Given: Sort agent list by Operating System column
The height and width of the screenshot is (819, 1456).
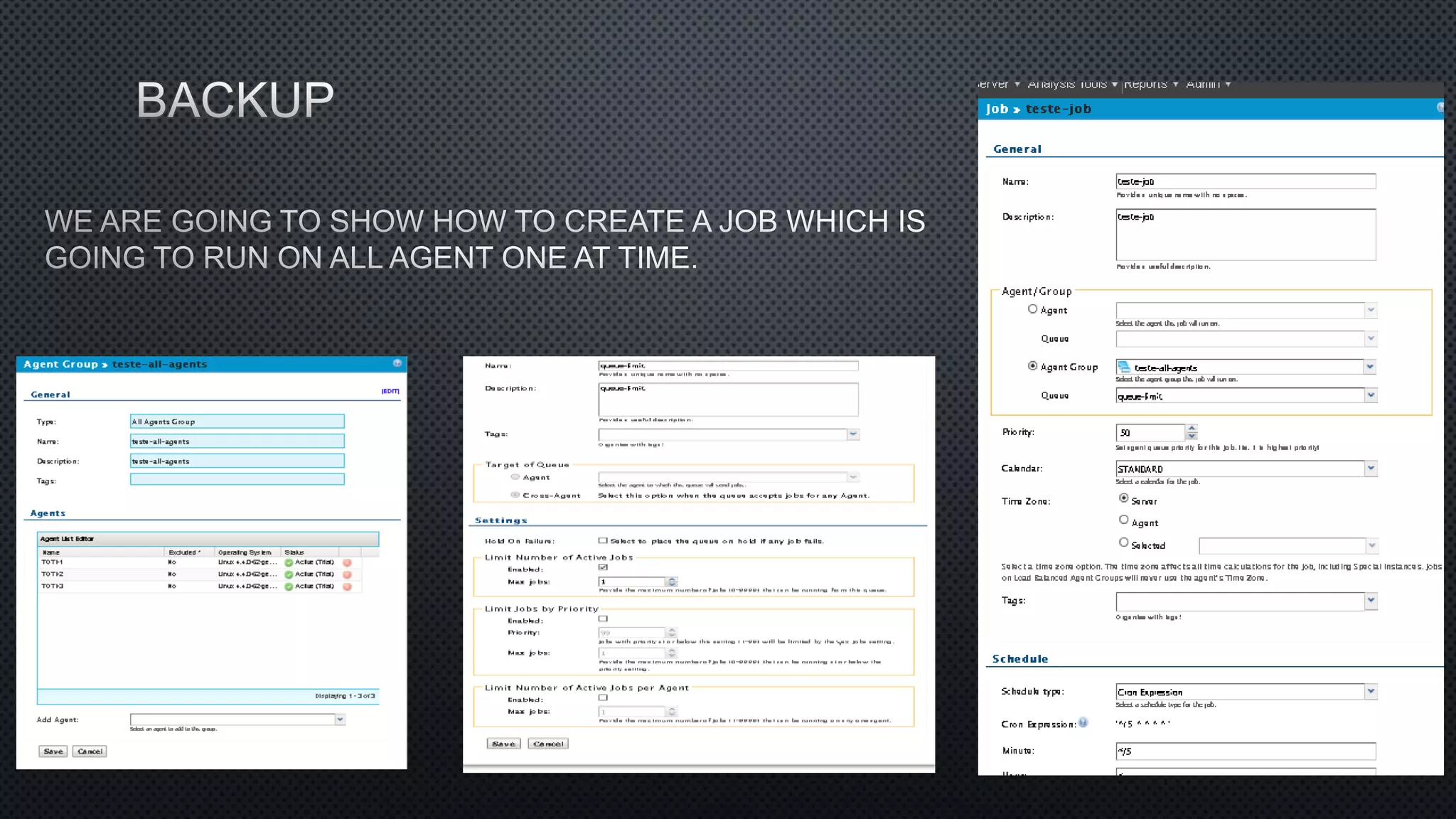Looking at the screenshot, I should coord(247,552).
